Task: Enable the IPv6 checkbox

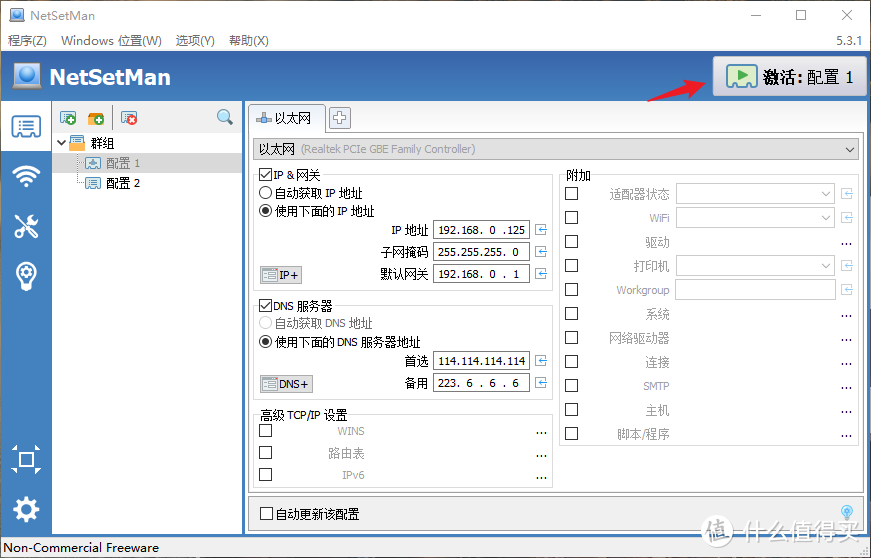Action: coord(266,474)
